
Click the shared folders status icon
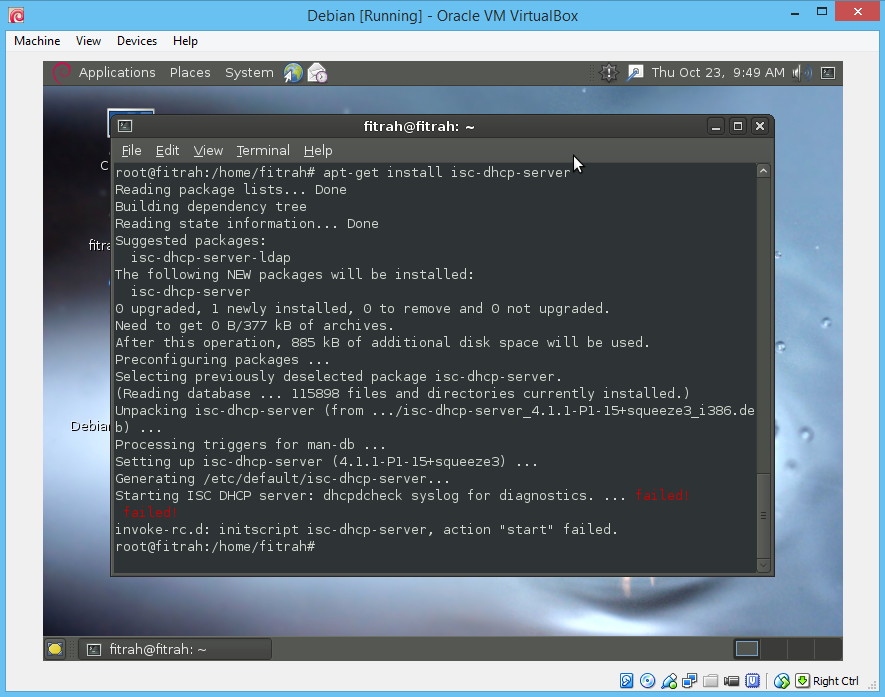[710, 681]
